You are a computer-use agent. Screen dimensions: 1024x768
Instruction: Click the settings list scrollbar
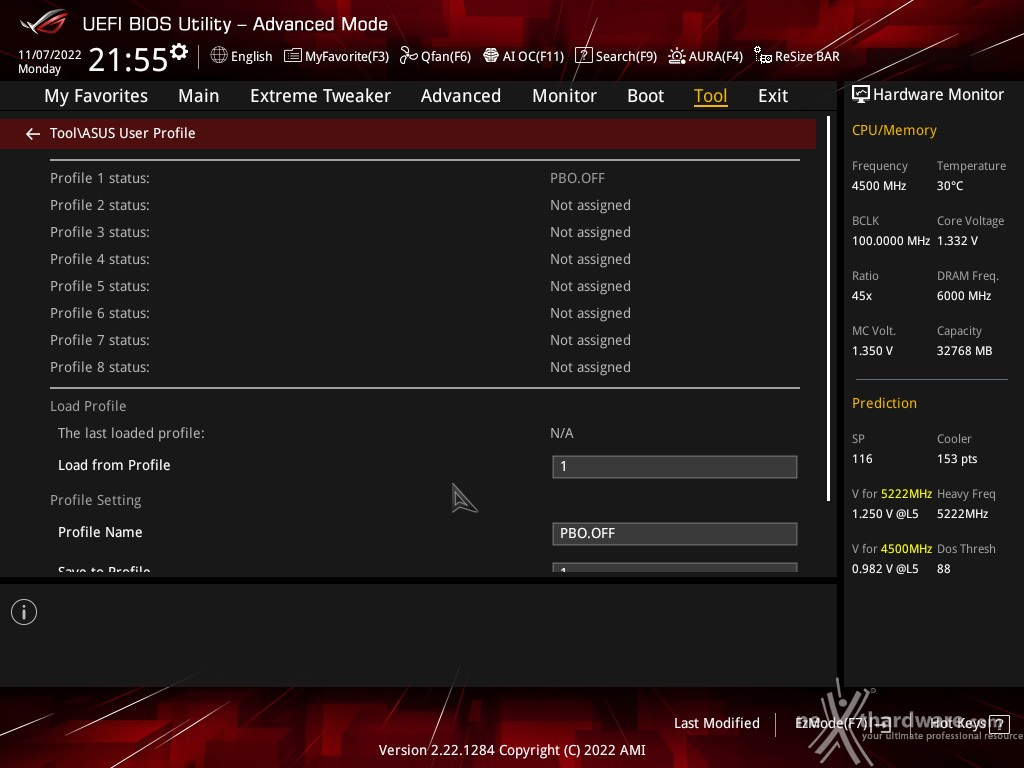828,309
